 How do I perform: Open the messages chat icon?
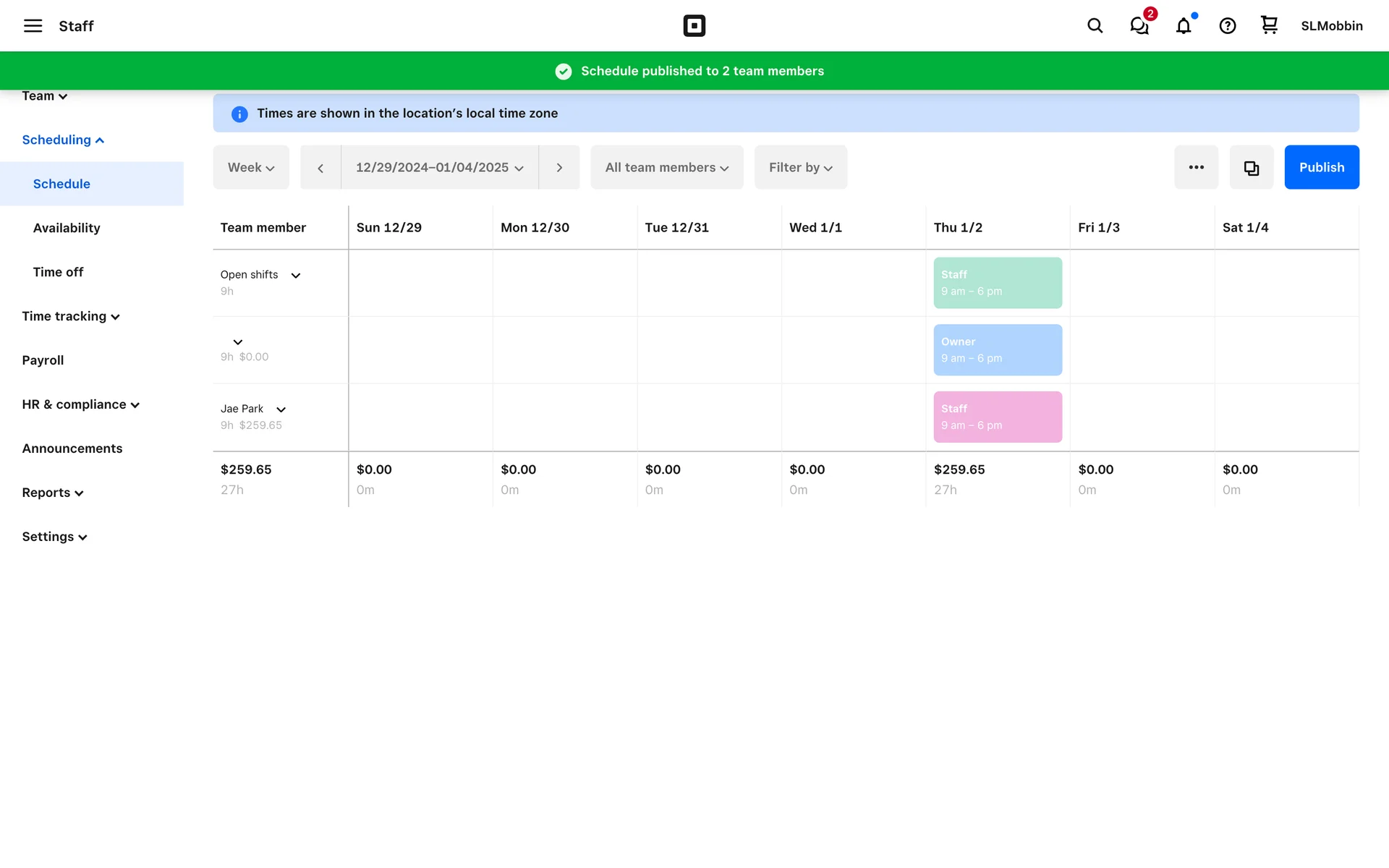[1139, 26]
